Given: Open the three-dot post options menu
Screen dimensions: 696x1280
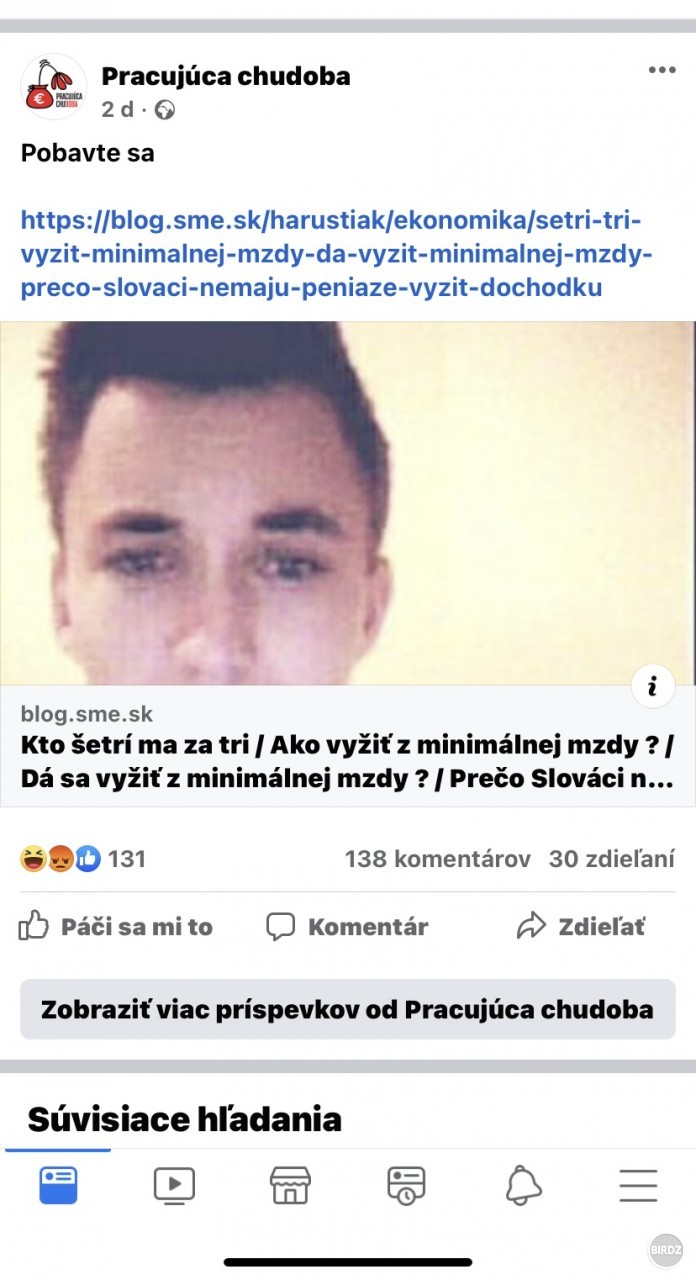Looking at the screenshot, I should click(x=661, y=70).
